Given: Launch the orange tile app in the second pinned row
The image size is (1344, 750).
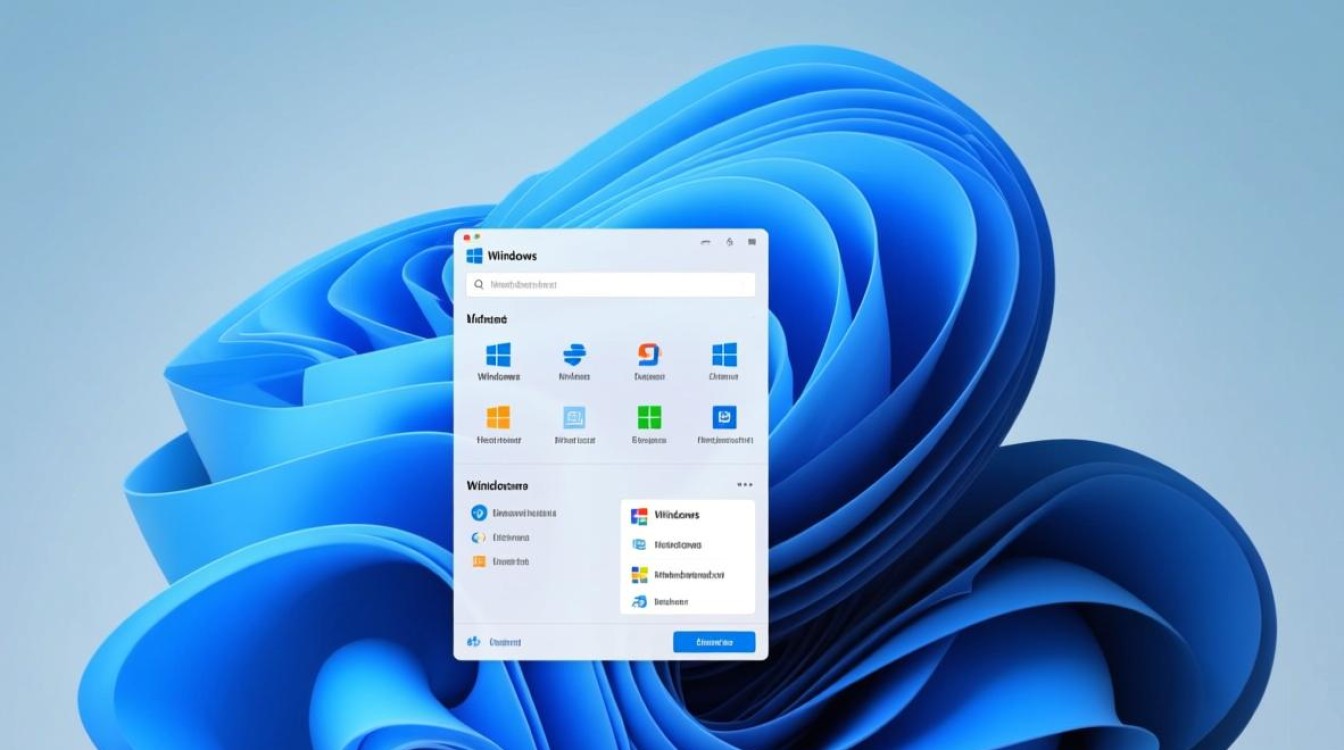Looking at the screenshot, I should 500,418.
